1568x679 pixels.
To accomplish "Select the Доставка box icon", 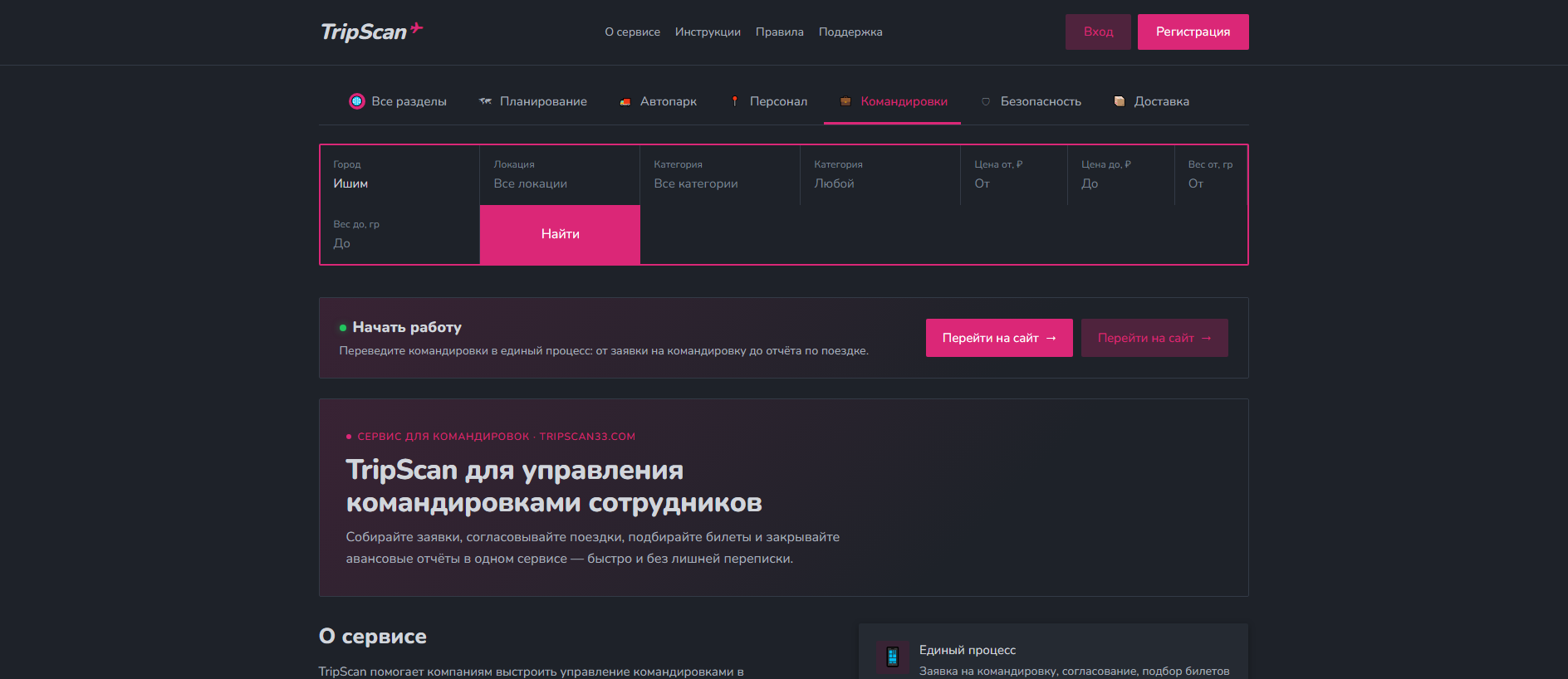I will coord(1120,101).
